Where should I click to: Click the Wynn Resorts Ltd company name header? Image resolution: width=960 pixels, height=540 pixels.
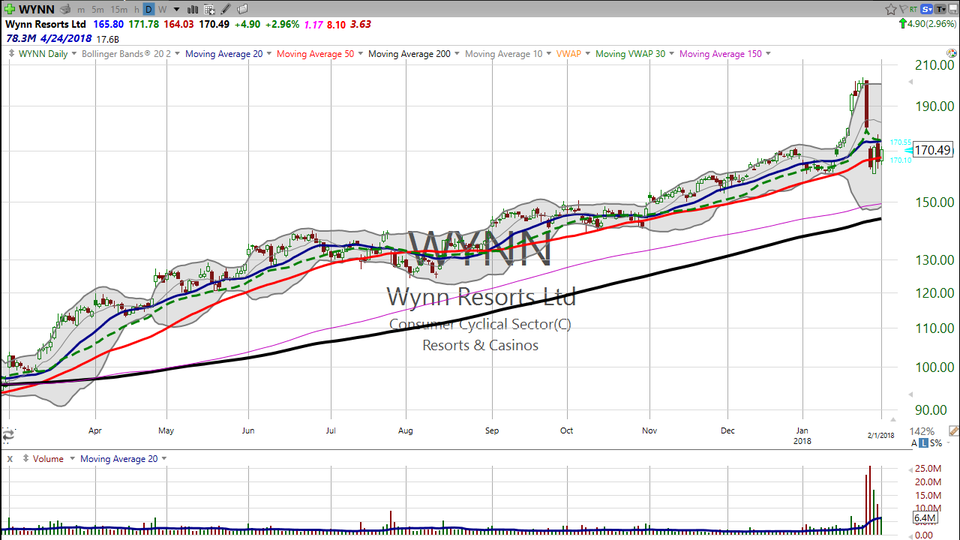point(46,24)
